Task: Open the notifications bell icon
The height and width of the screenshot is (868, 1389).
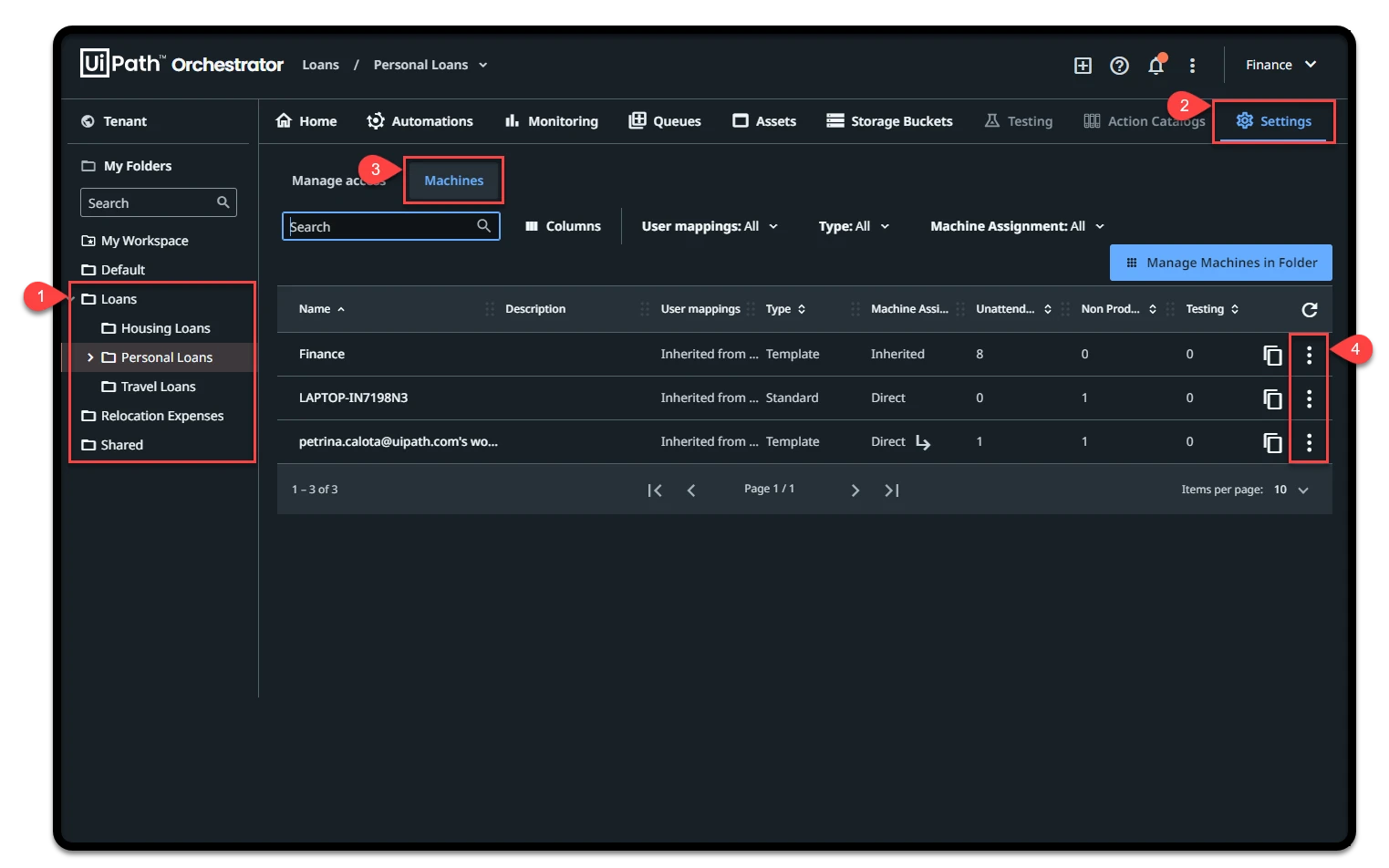Action: [1156, 65]
